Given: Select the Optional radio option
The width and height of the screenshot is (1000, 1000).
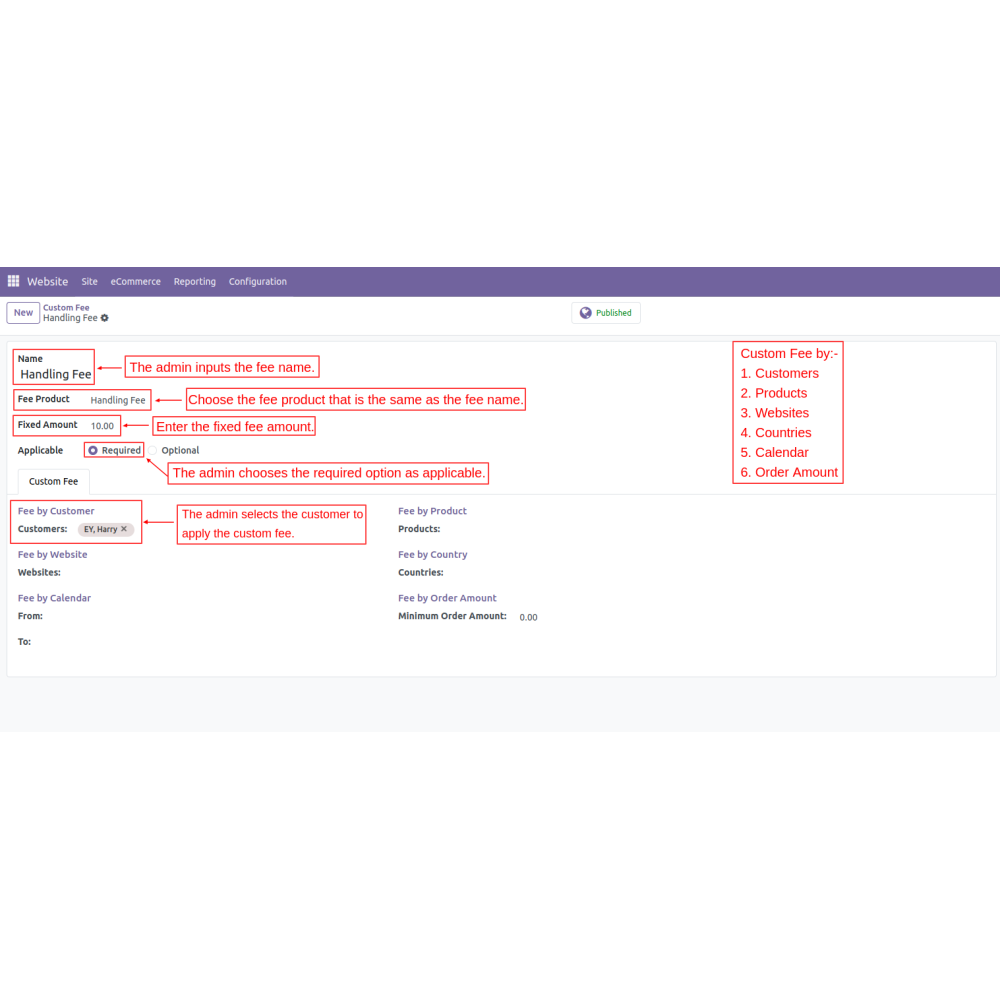Looking at the screenshot, I should pos(154,451).
